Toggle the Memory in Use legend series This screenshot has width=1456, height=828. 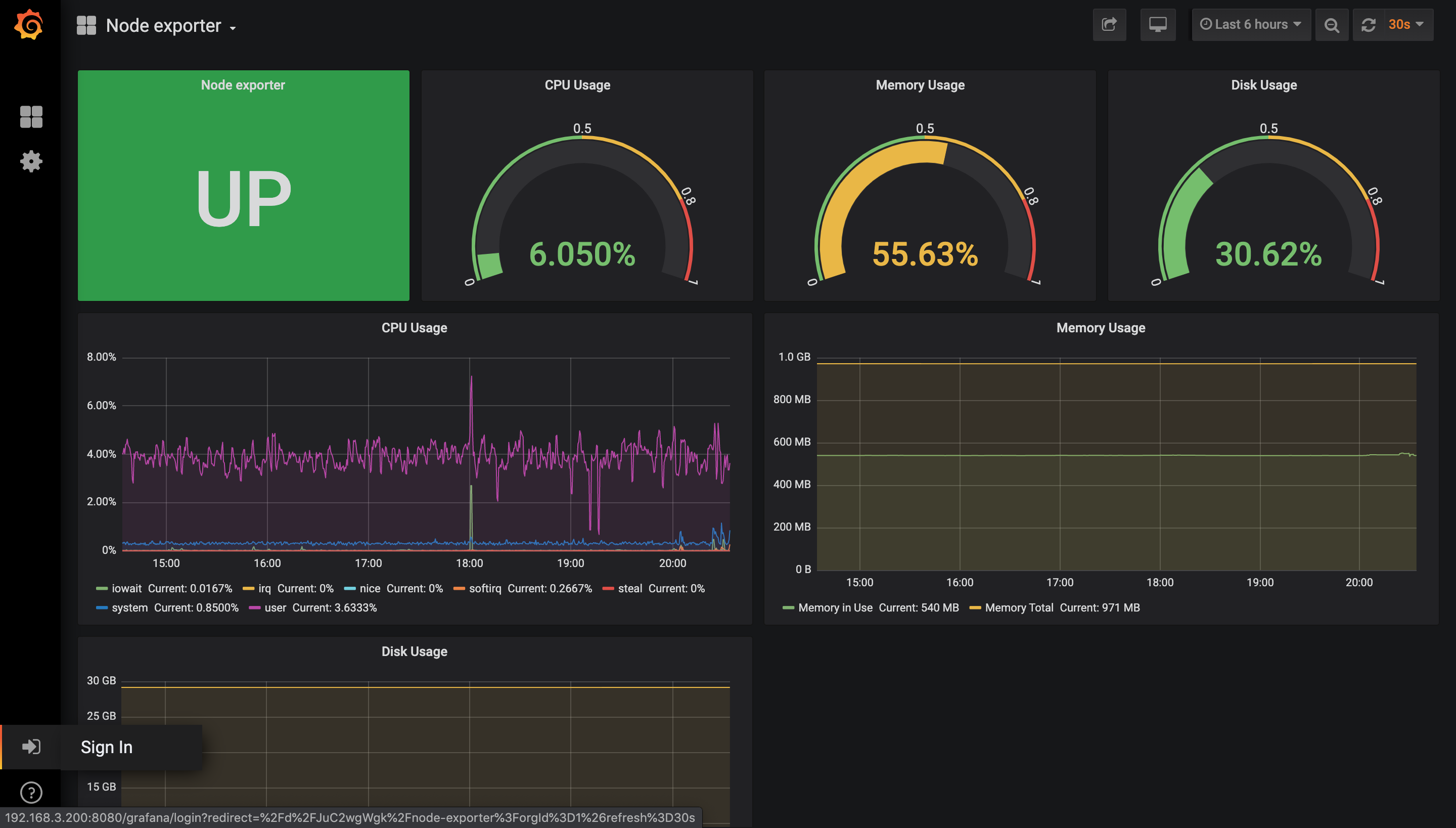click(x=835, y=608)
